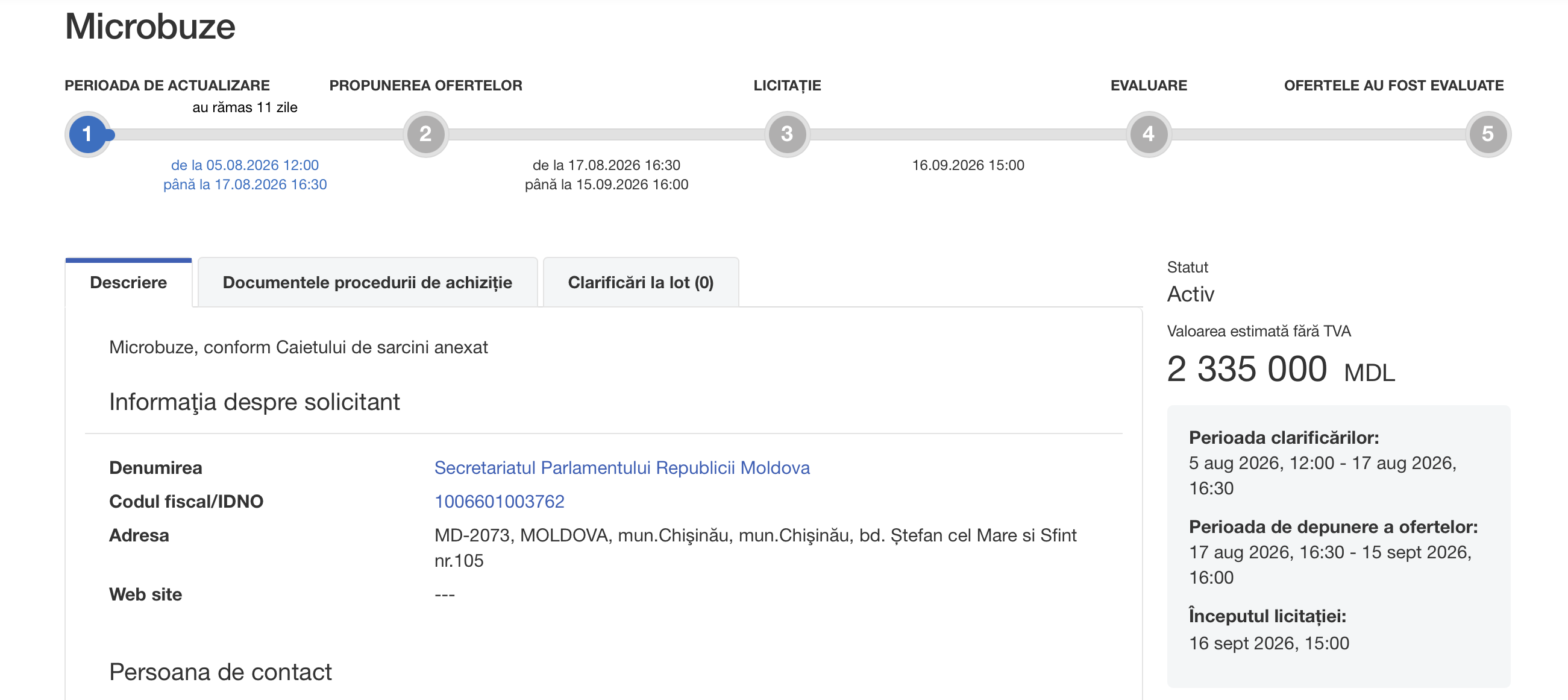Switch to Documentele procedurii de achiziție tab
Viewport: 1568px width, 700px height.
368,283
